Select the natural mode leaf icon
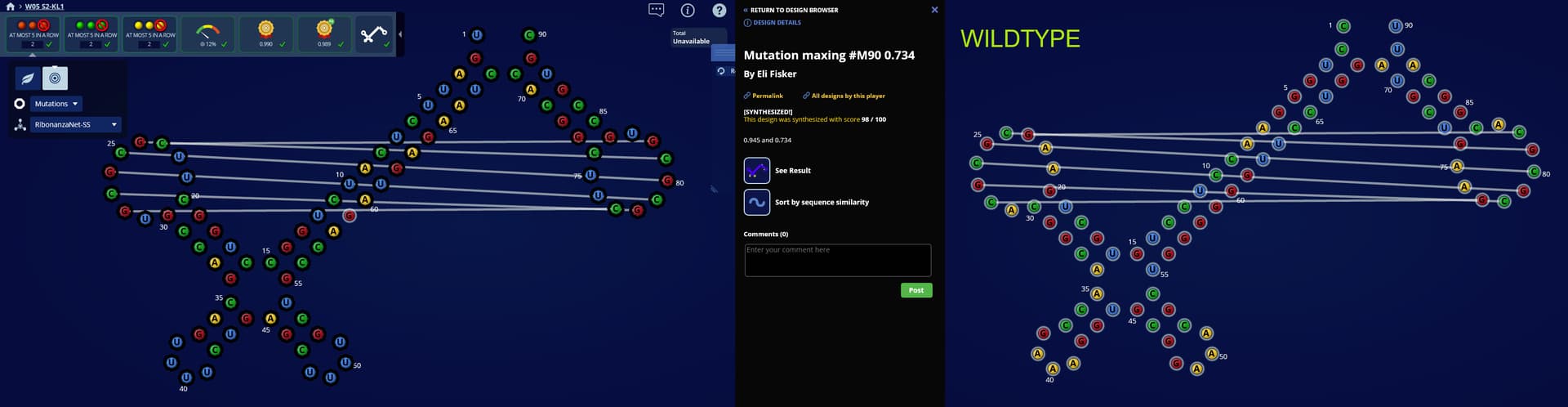1568x407 pixels. [28, 78]
